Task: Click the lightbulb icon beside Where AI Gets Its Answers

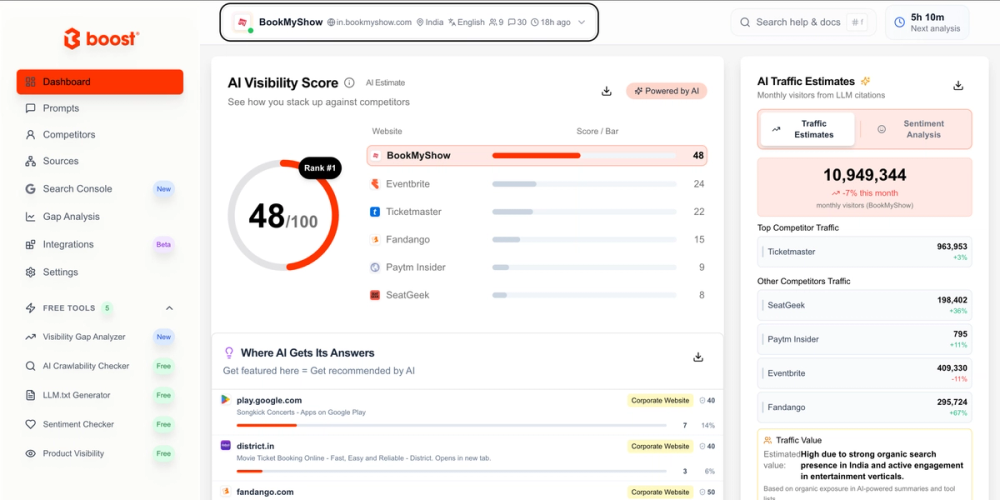Action: pos(229,353)
